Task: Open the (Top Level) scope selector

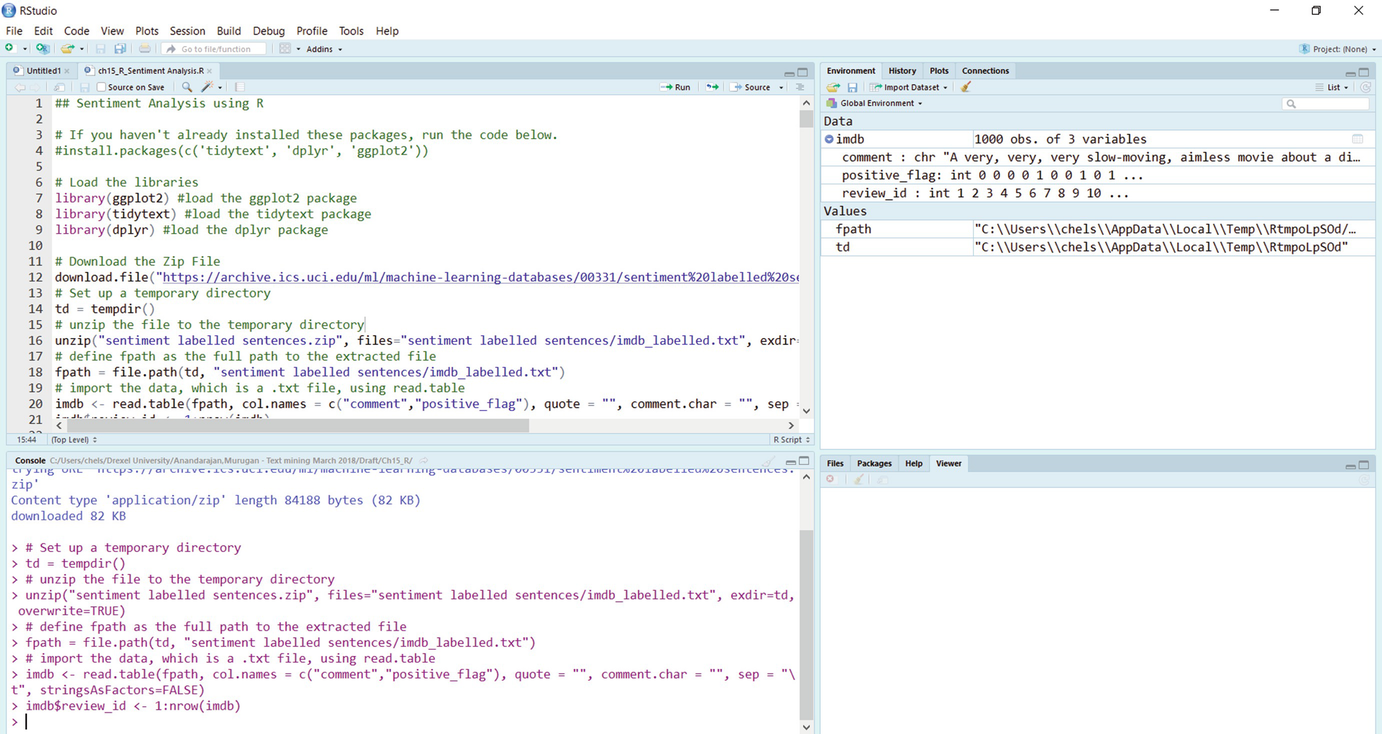Action: [x=75, y=439]
